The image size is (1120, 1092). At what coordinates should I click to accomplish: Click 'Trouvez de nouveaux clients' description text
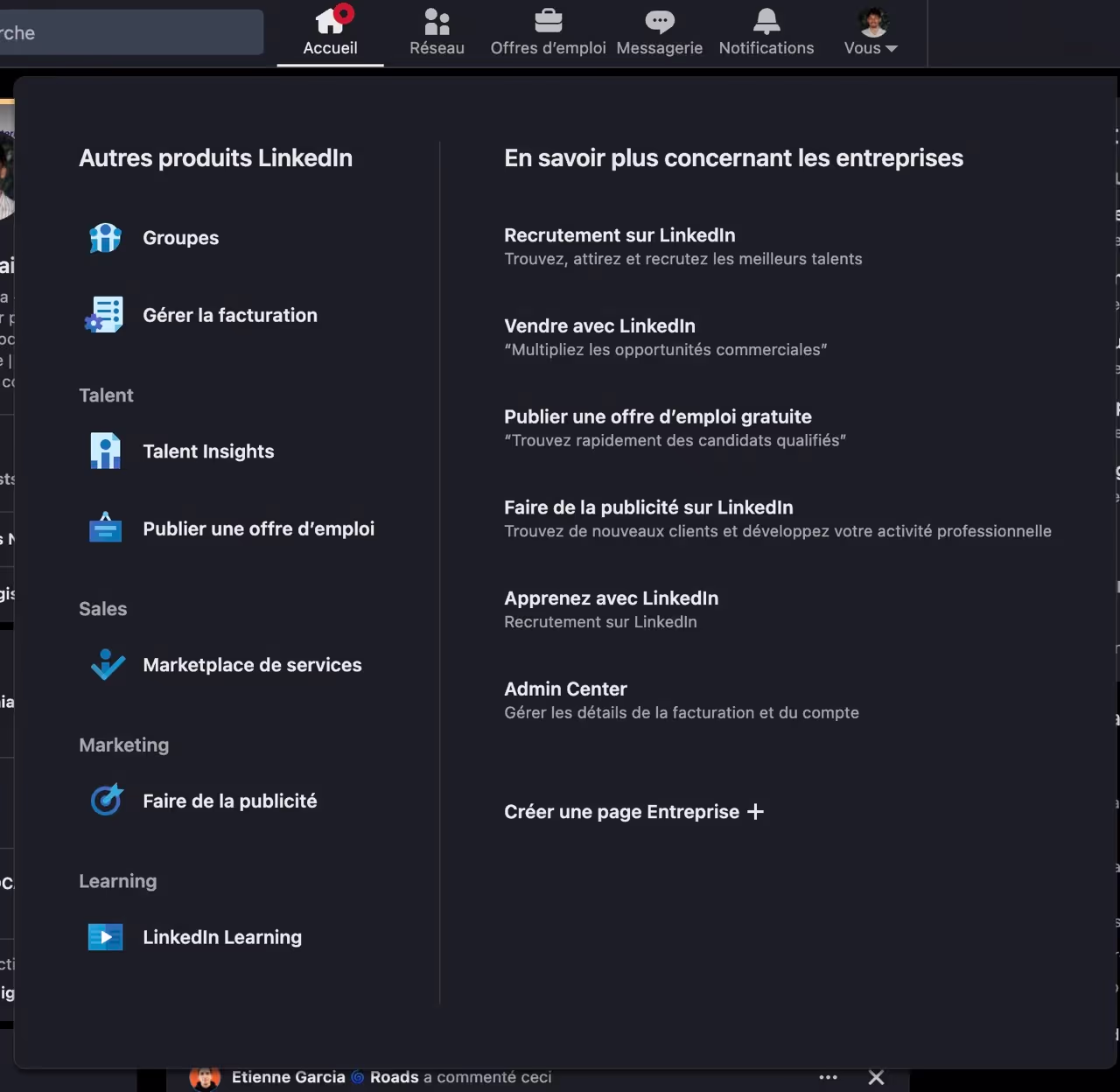pos(778,531)
